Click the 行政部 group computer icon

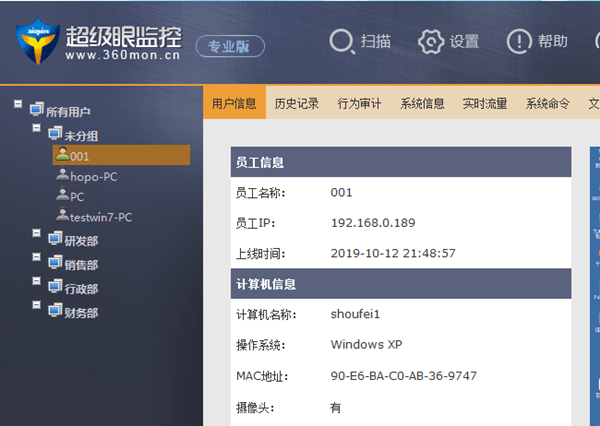(x=55, y=286)
